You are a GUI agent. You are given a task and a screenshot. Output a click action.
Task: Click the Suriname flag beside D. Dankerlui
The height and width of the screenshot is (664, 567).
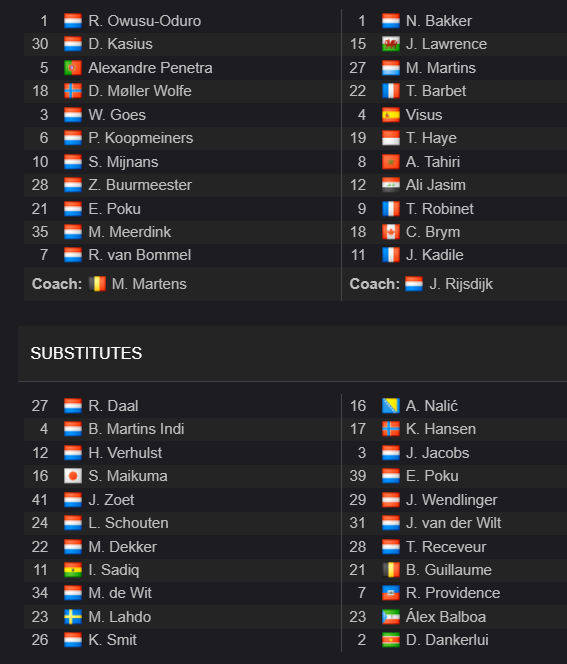[390, 640]
